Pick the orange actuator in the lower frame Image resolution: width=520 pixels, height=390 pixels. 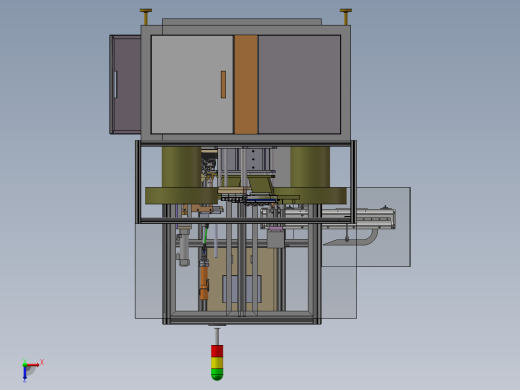204,283
